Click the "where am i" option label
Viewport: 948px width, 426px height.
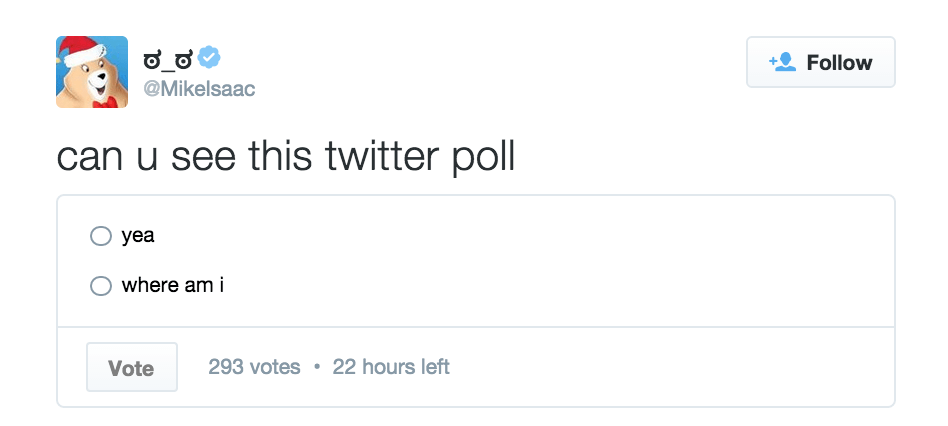[x=173, y=286]
